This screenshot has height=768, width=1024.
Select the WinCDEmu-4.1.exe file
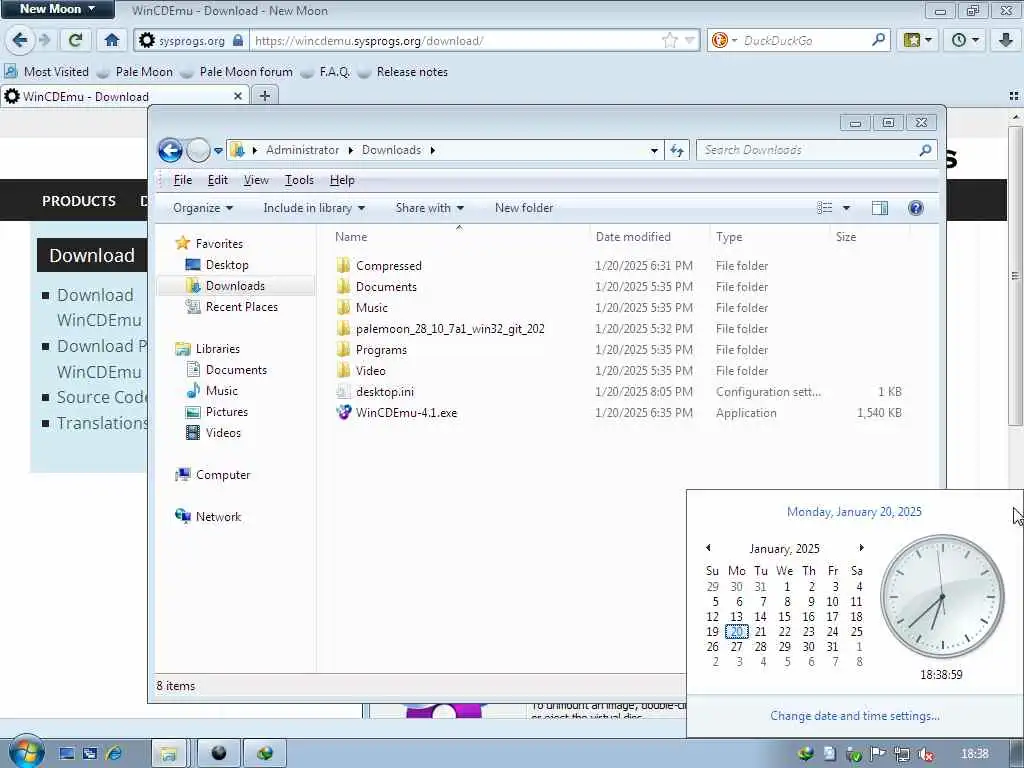click(406, 413)
